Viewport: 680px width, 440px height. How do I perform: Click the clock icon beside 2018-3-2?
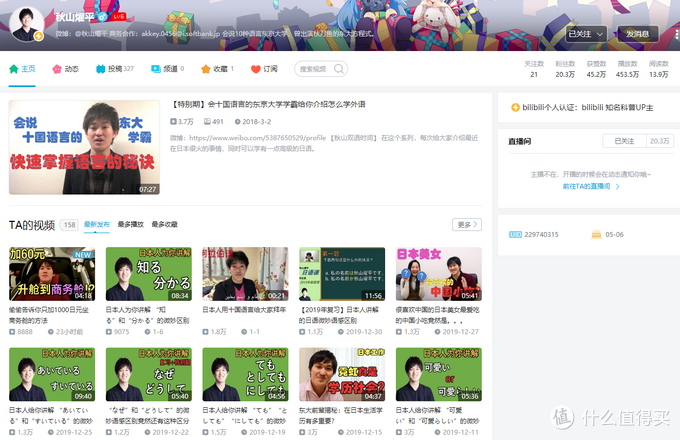click(x=237, y=122)
